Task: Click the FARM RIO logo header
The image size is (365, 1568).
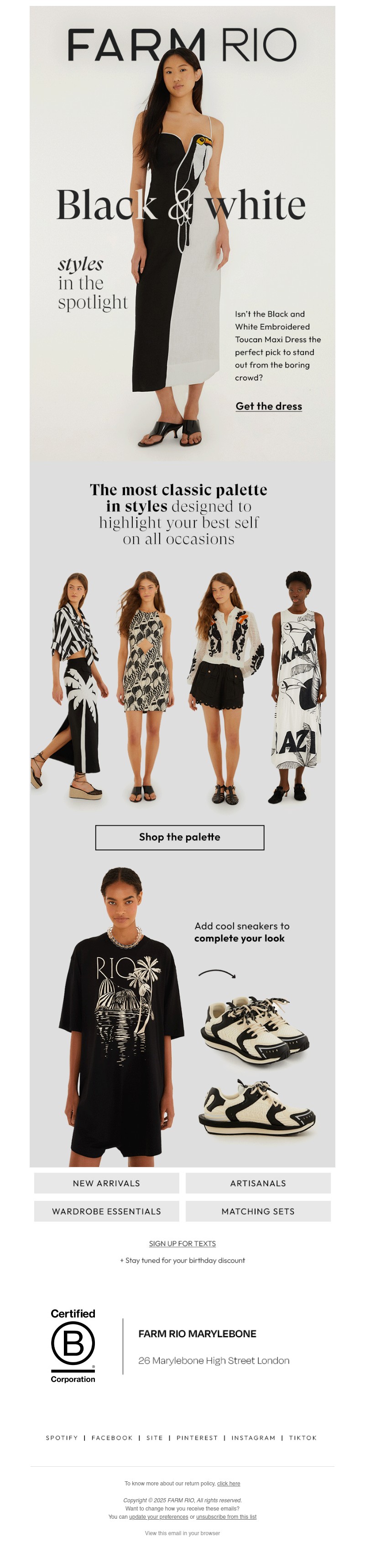Action: [182, 45]
